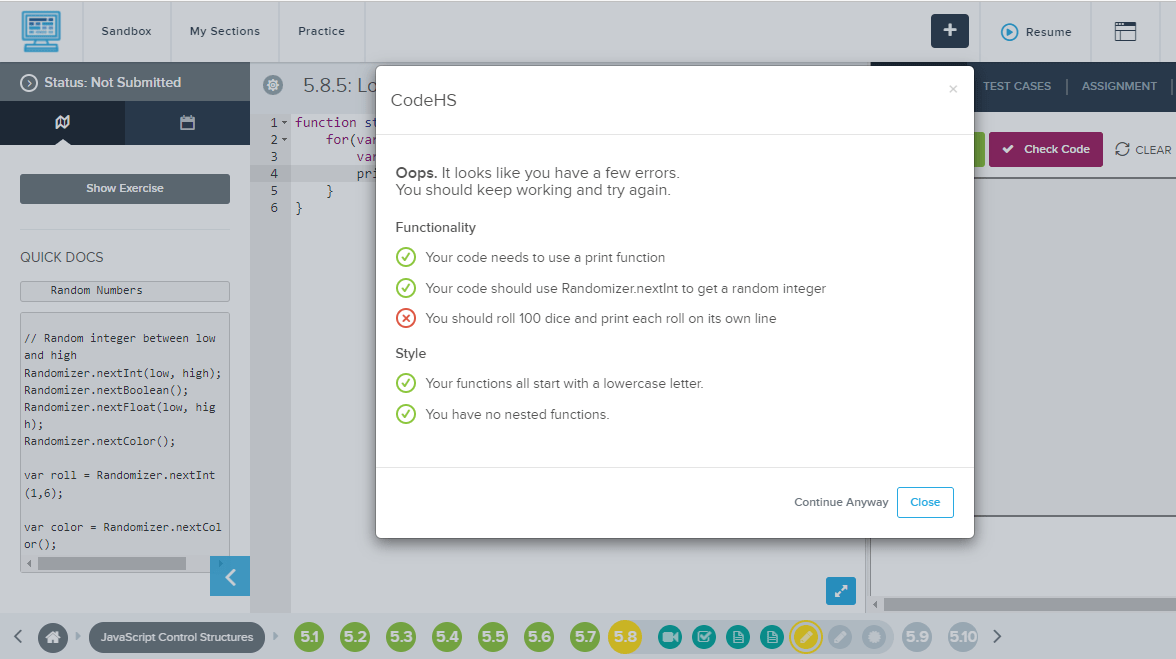Go to lesson 5.7
The width and height of the screenshot is (1176, 659).
[x=585, y=637]
